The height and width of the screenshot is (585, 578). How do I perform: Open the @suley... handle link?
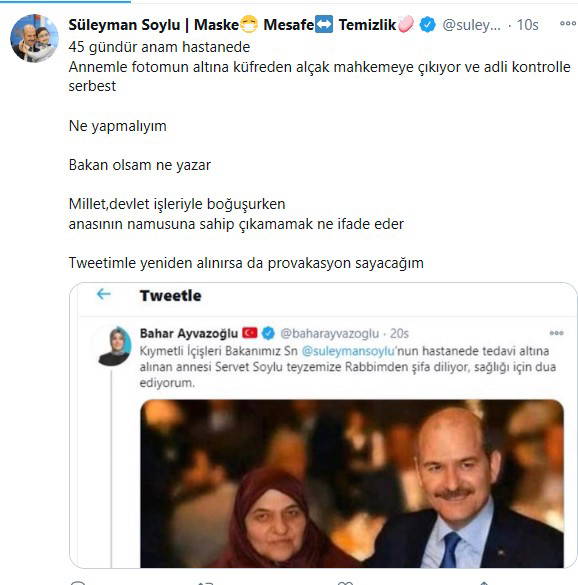(x=471, y=25)
